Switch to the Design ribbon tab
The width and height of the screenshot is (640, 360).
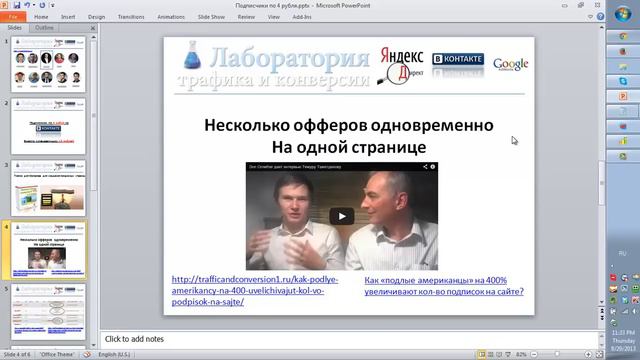coord(96,17)
